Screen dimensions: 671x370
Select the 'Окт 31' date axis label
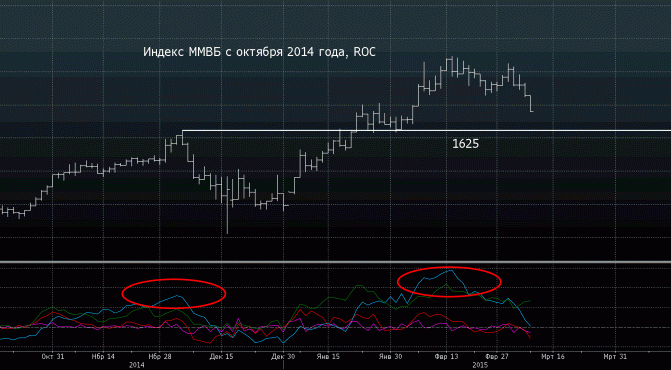coord(52,356)
